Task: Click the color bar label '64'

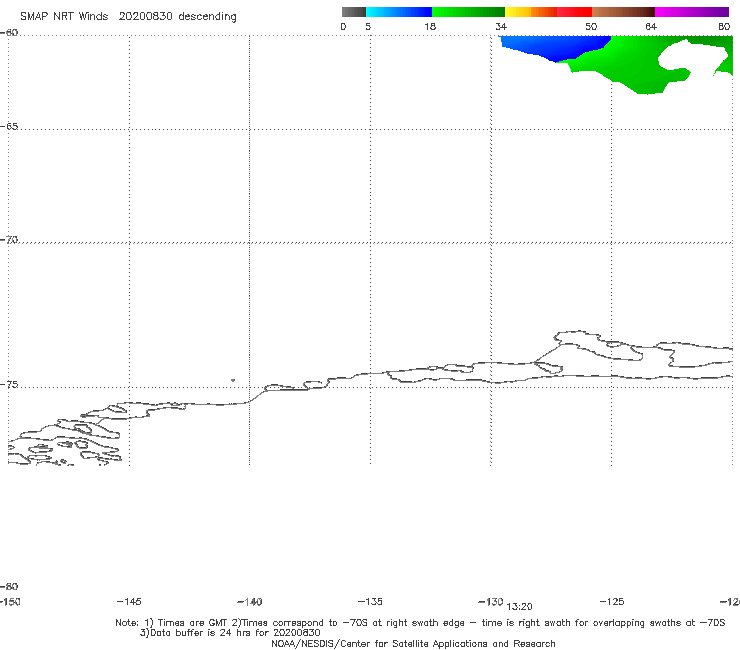Action: [651, 26]
